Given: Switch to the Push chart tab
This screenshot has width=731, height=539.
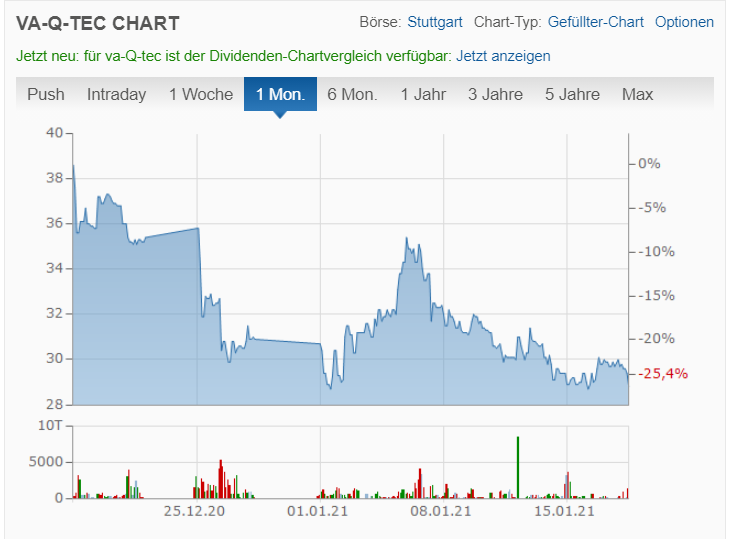Looking at the screenshot, I should [x=46, y=94].
